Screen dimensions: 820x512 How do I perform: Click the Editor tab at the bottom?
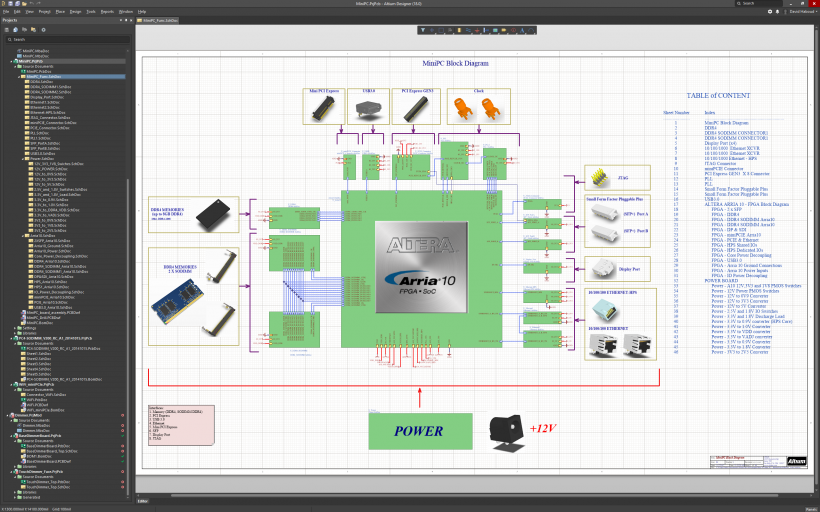142,500
